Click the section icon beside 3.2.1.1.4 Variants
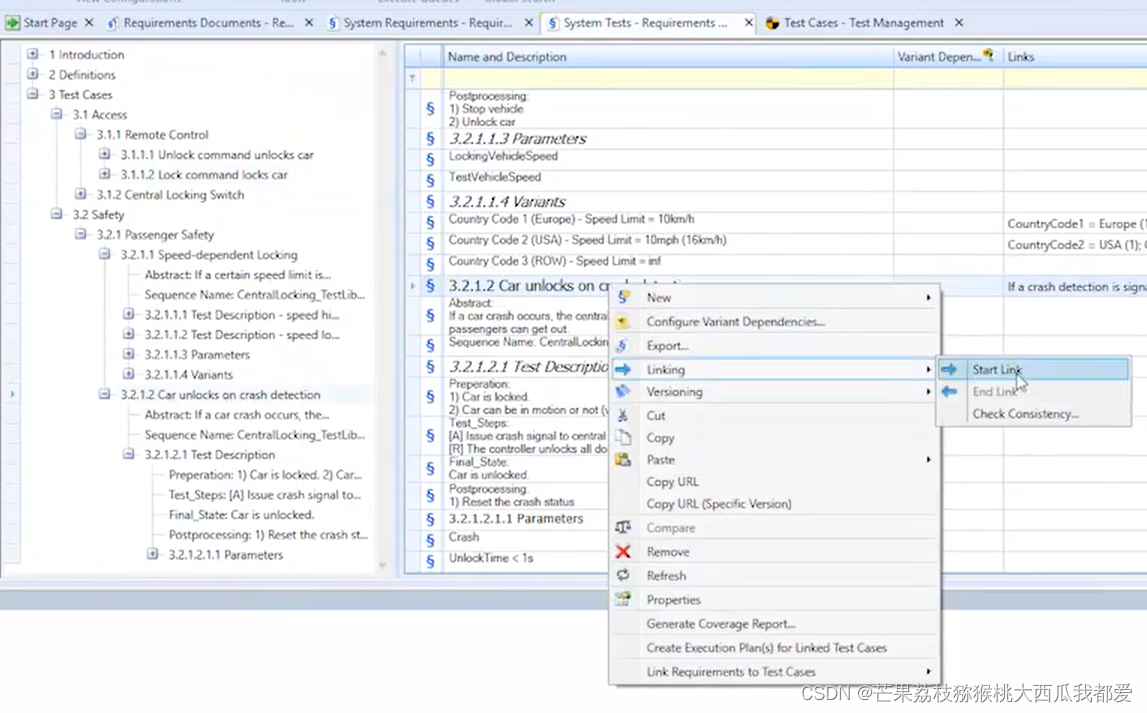This screenshot has width=1147, height=713. (430, 201)
